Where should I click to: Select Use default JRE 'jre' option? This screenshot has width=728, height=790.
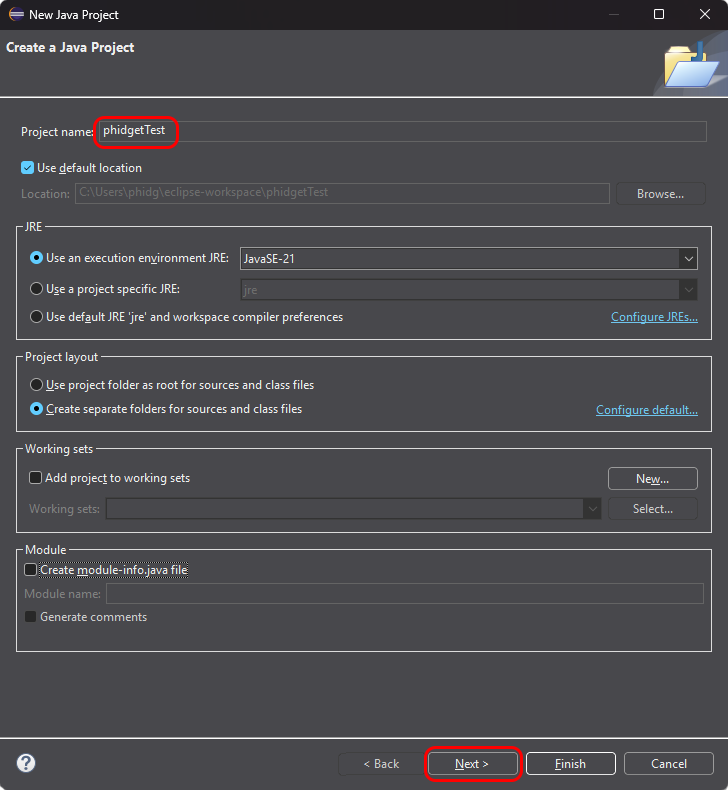click(x=37, y=317)
